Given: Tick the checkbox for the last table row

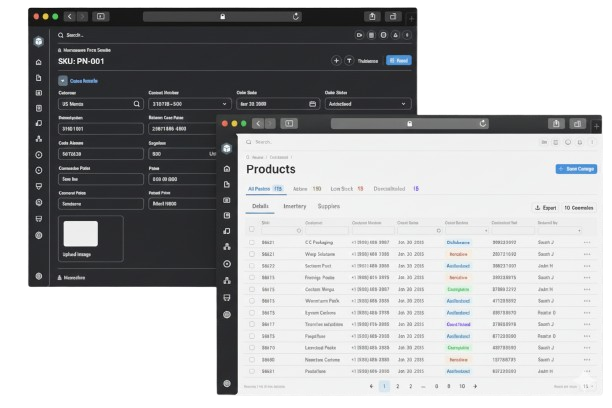Looking at the screenshot, I should [x=252, y=371].
